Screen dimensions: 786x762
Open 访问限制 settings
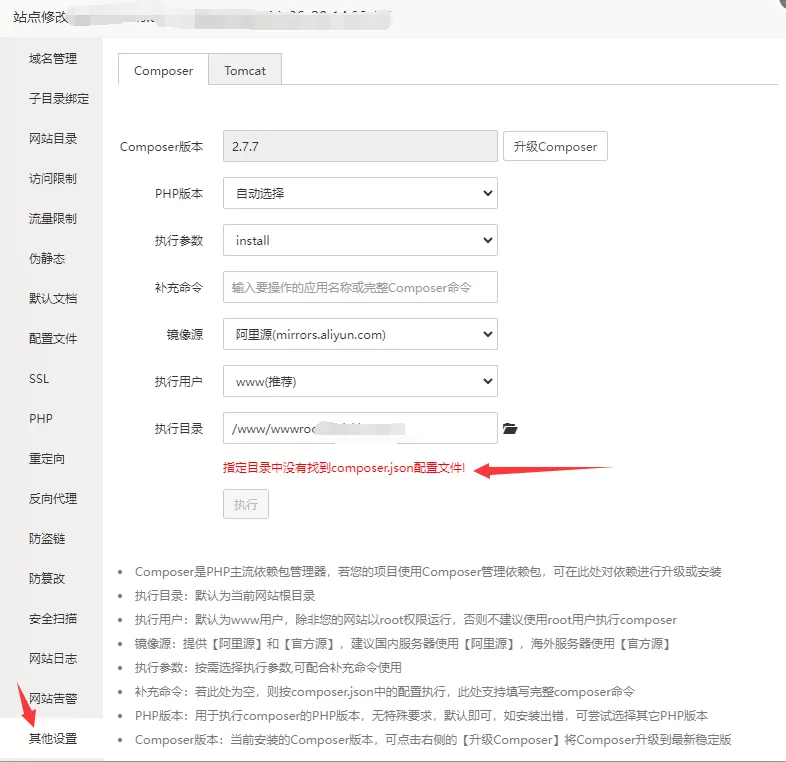click(x=53, y=179)
